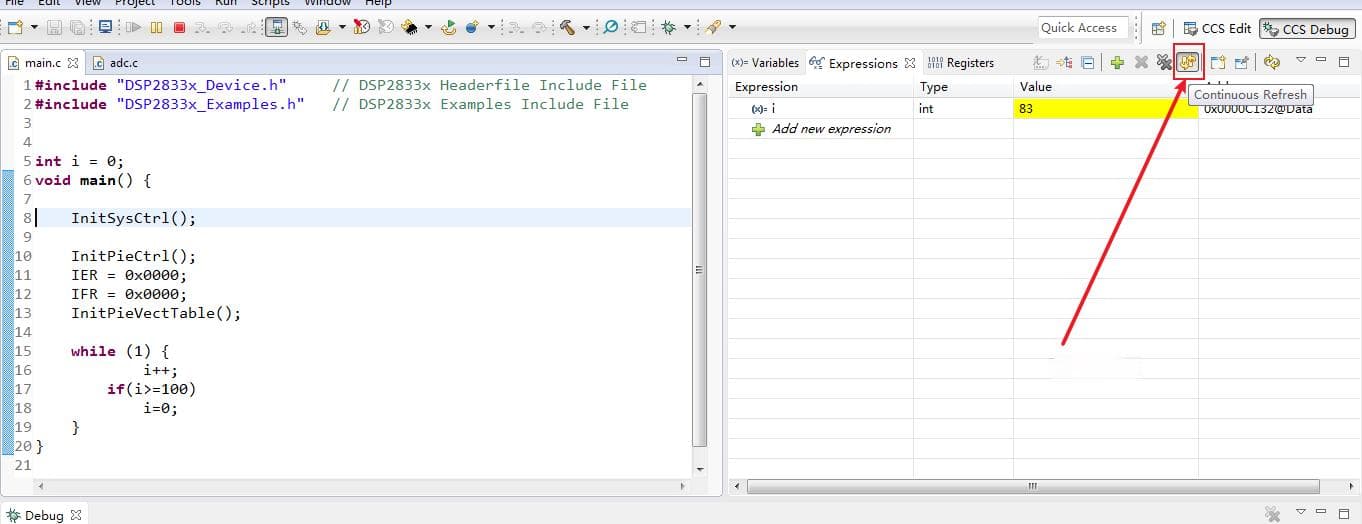This screenshot has height=524, width=1362.
Task: Select the Expressions tab
Action: click(863, 63)
